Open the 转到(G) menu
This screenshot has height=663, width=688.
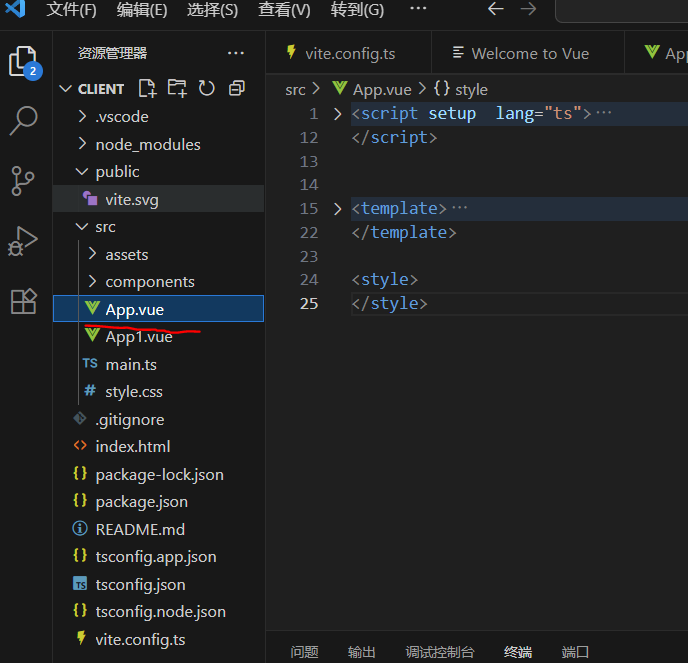[x=357, y=9]
